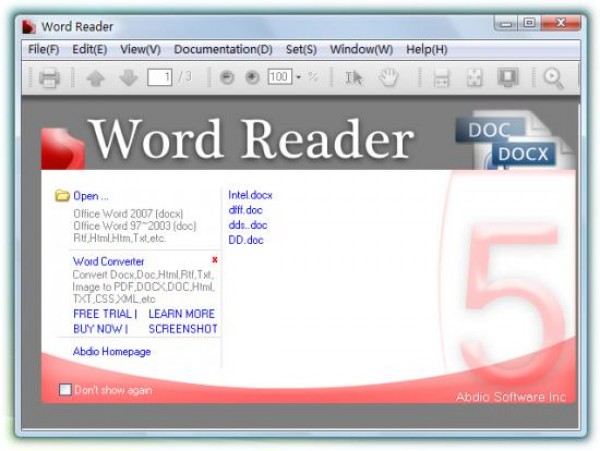This screenshot has width=600, height=451.
Task: Click the BUY NOW link
Action: pyautogui.click(x=98, y=329)
